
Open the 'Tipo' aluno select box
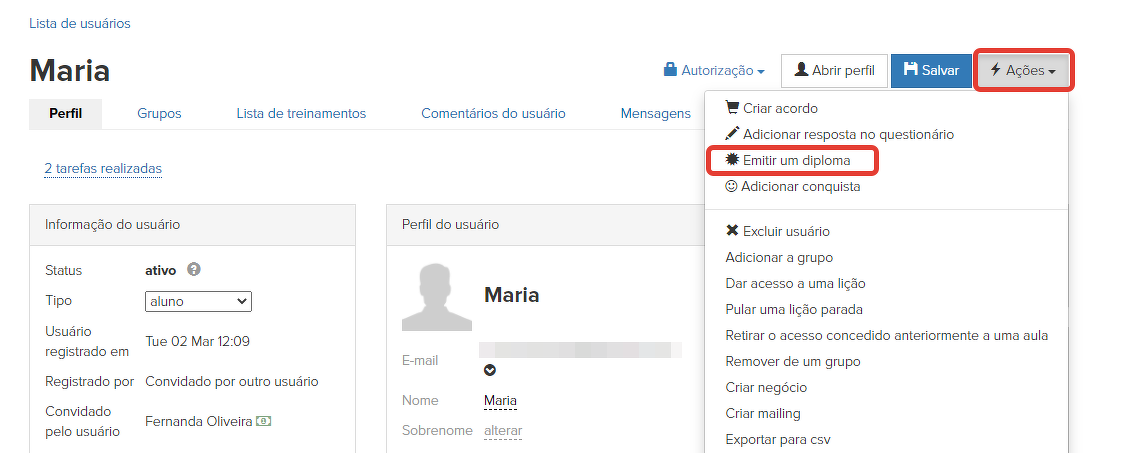click(198, 301)
